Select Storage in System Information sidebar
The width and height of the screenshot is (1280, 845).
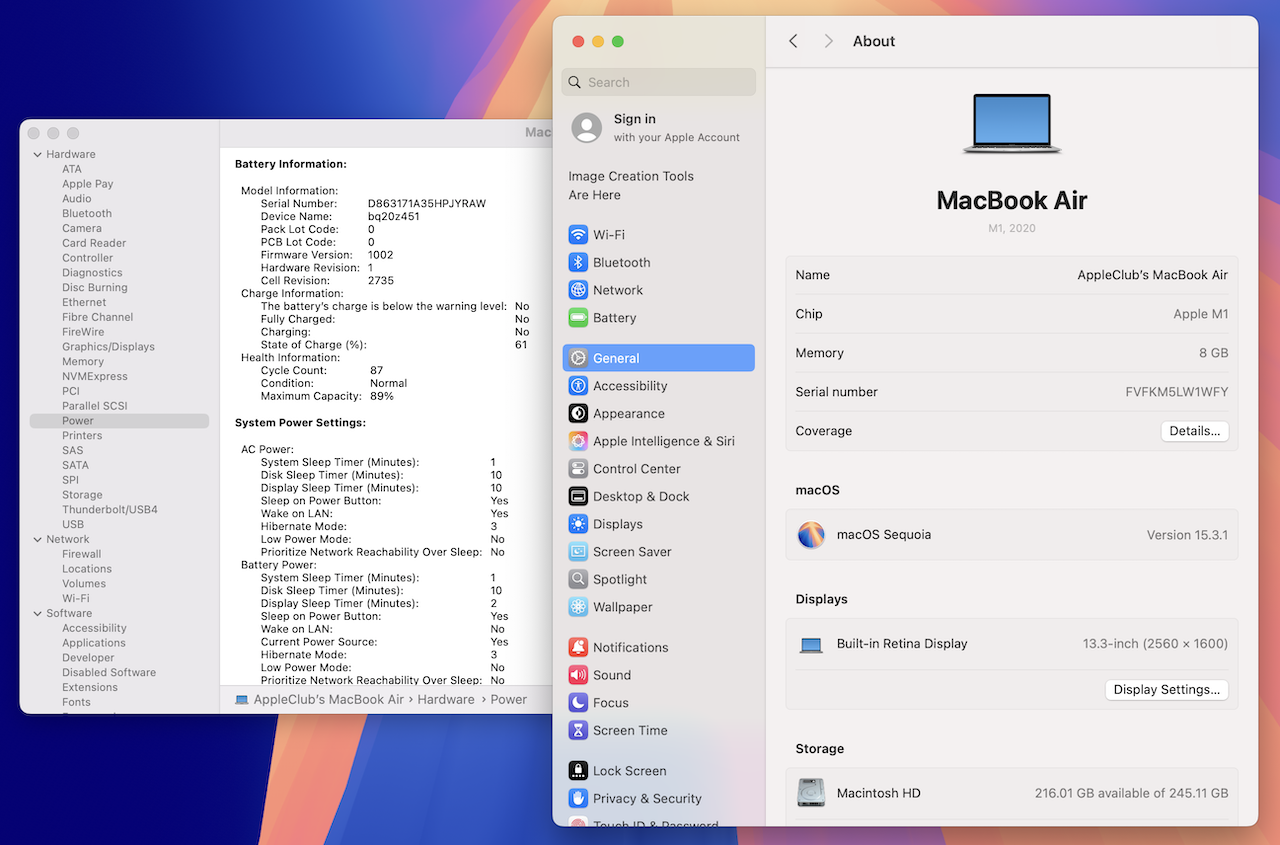82,495
